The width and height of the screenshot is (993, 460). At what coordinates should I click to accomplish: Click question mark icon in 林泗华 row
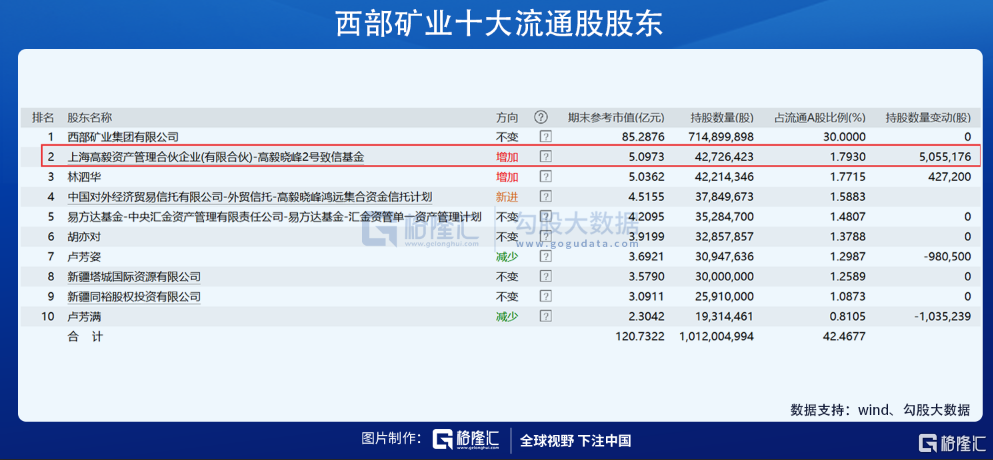[546, 177]
